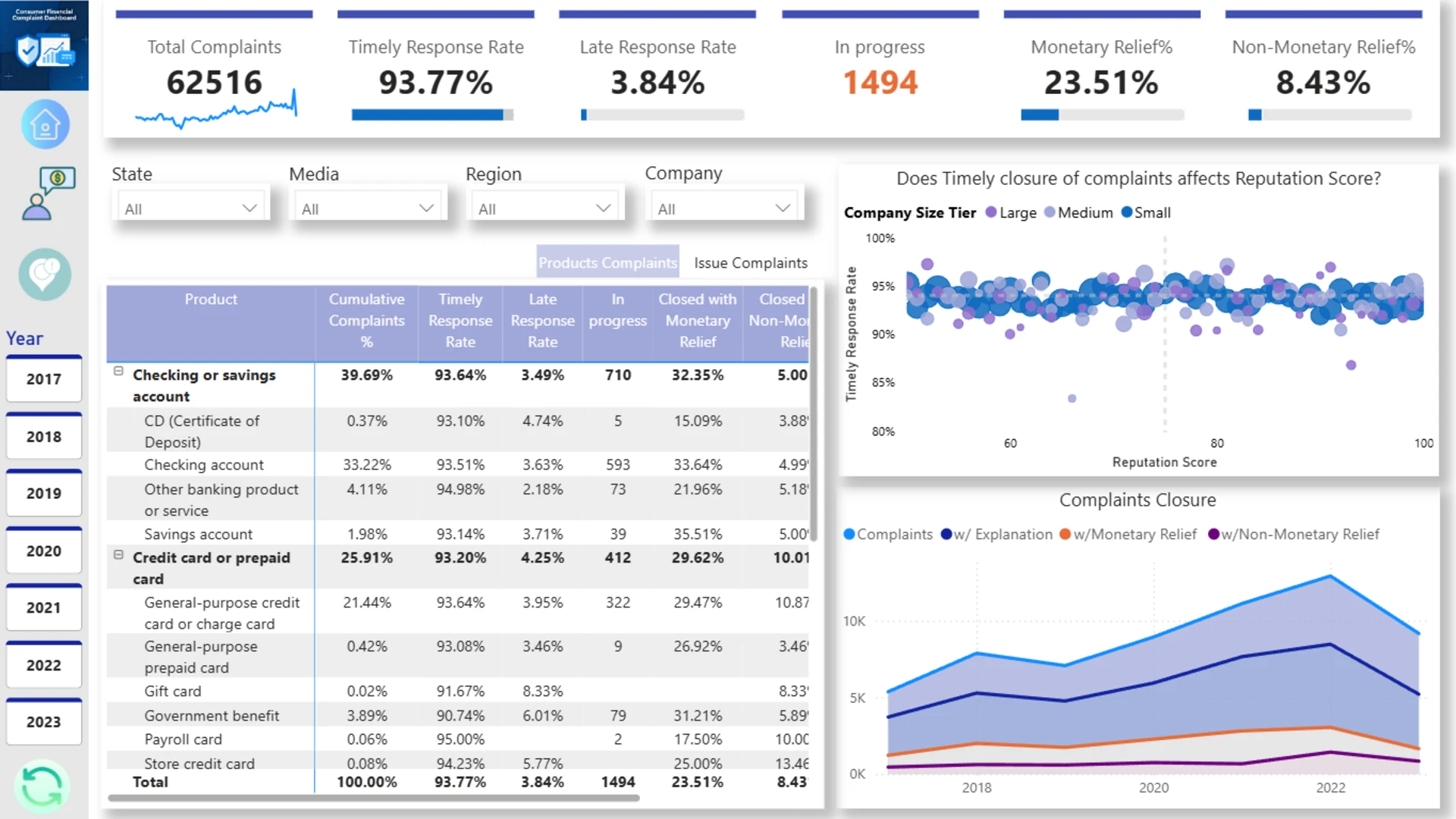The height and width of the screenshot is (819, 1456).
Task: Select the Gift card row
Action: [x=458, y=692]
